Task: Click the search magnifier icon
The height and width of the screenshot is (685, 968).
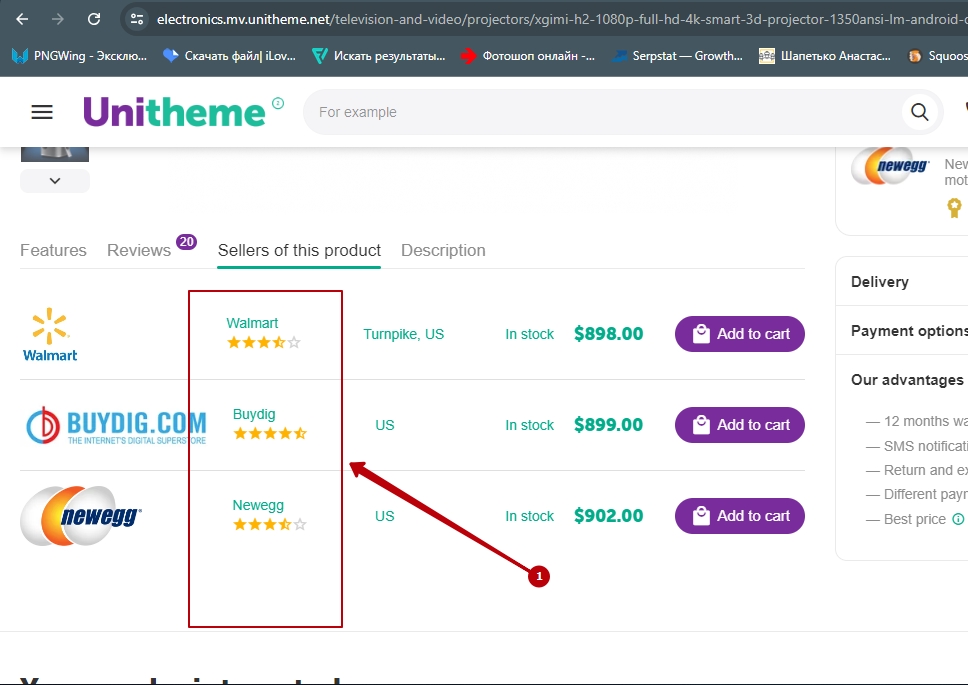Action: [x=919, y=112]
